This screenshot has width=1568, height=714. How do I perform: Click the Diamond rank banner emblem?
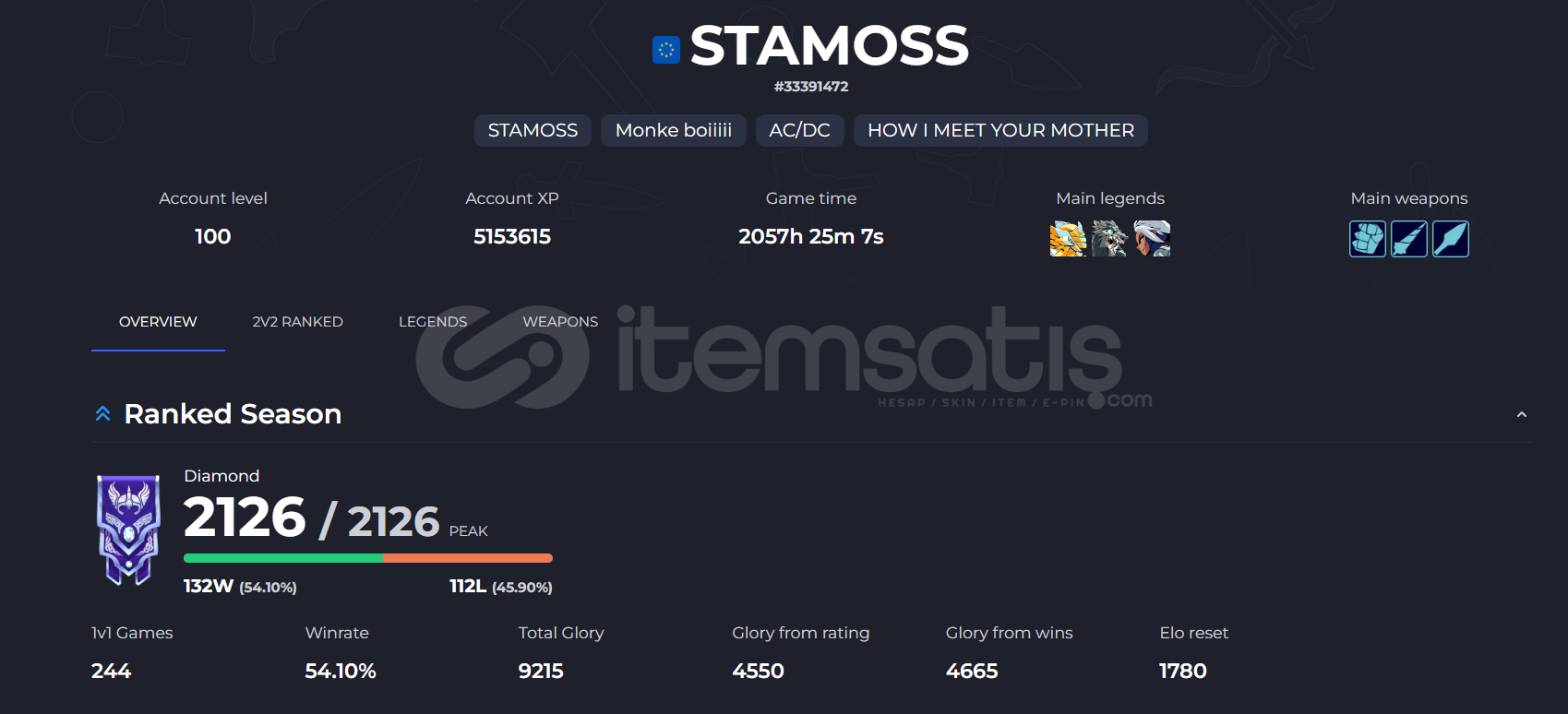coord(128,530)
